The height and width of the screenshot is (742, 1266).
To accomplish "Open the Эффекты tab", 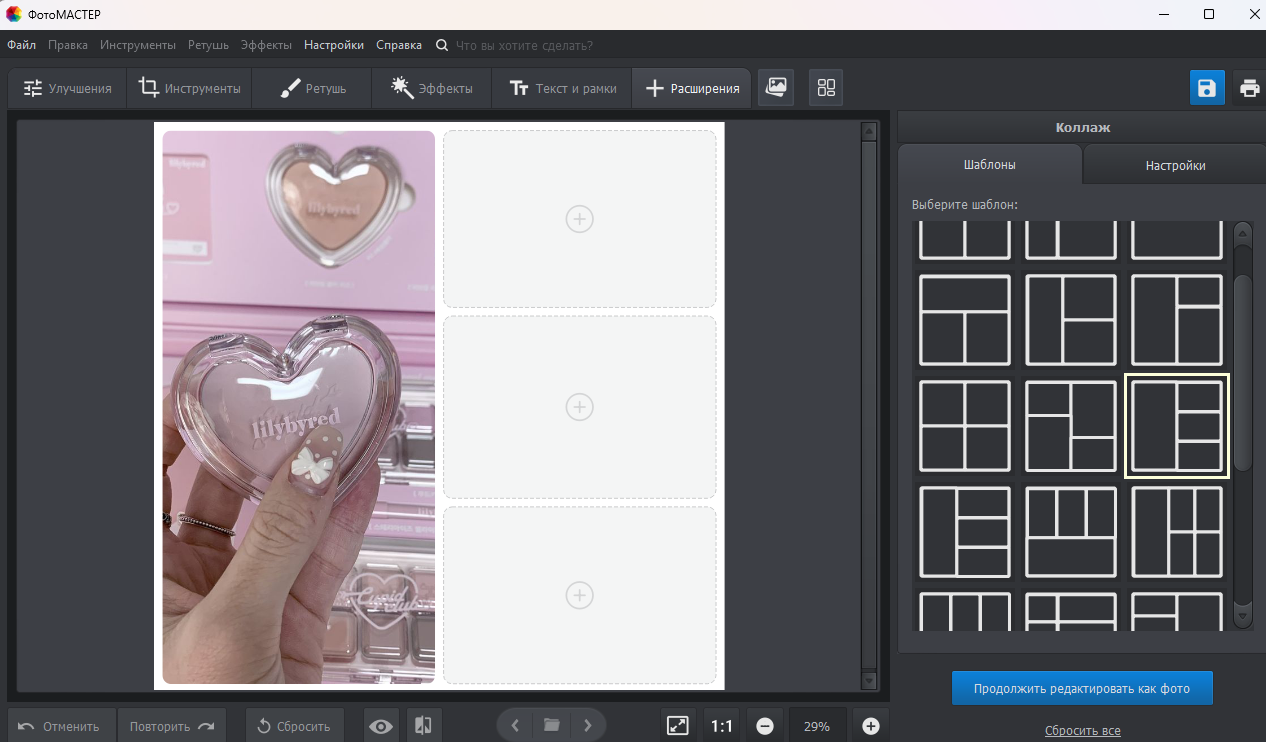I will tap(432, 88).
